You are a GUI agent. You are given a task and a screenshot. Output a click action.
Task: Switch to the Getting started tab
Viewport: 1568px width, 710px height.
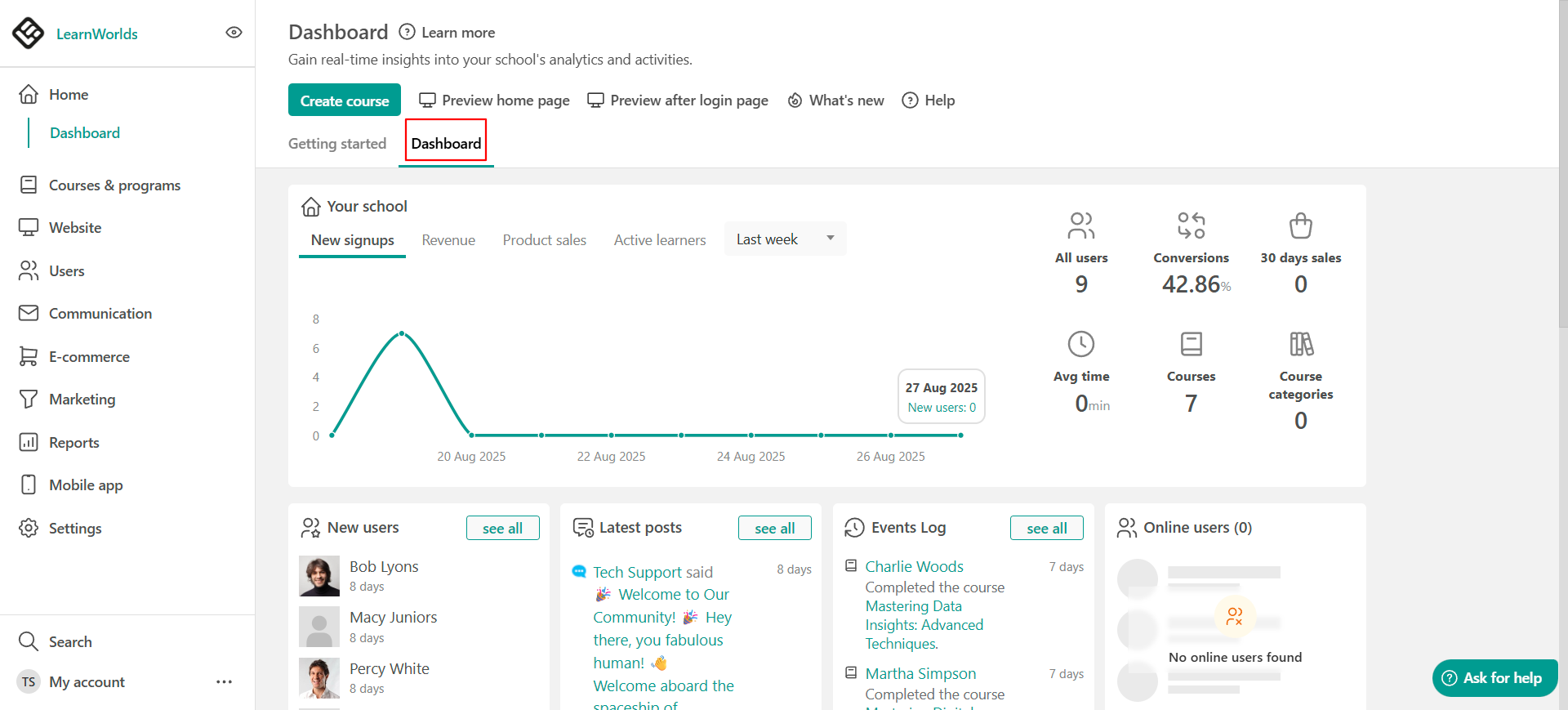coord(337,144)
